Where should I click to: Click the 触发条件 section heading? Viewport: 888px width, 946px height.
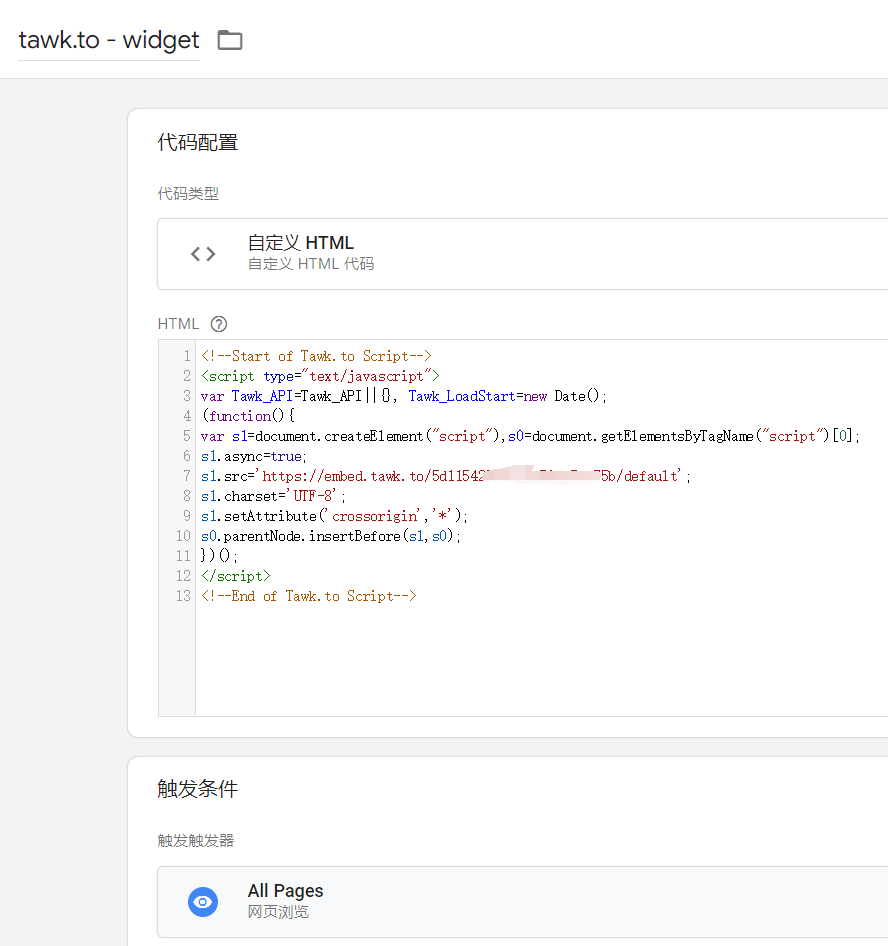198,789
